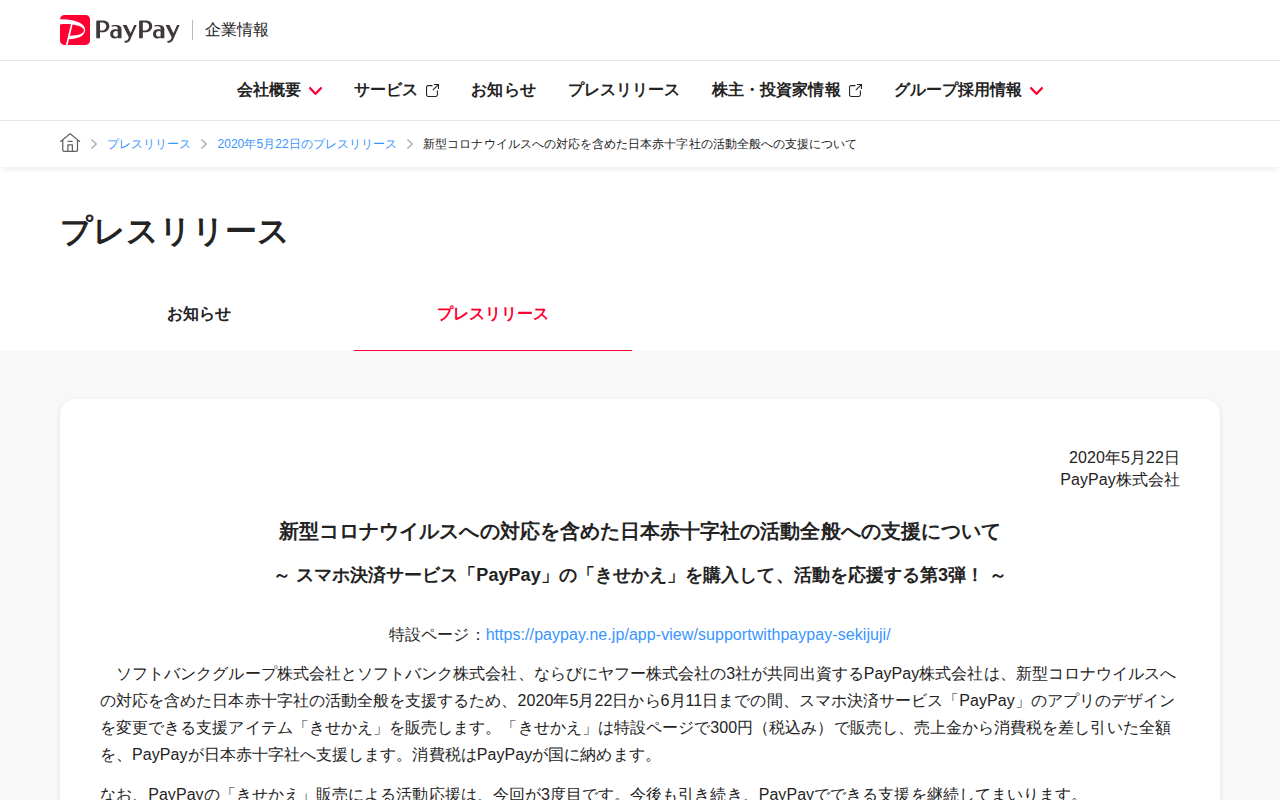
Task: Click the プレスリリース page heading
Action: click(x=174, y=231)
